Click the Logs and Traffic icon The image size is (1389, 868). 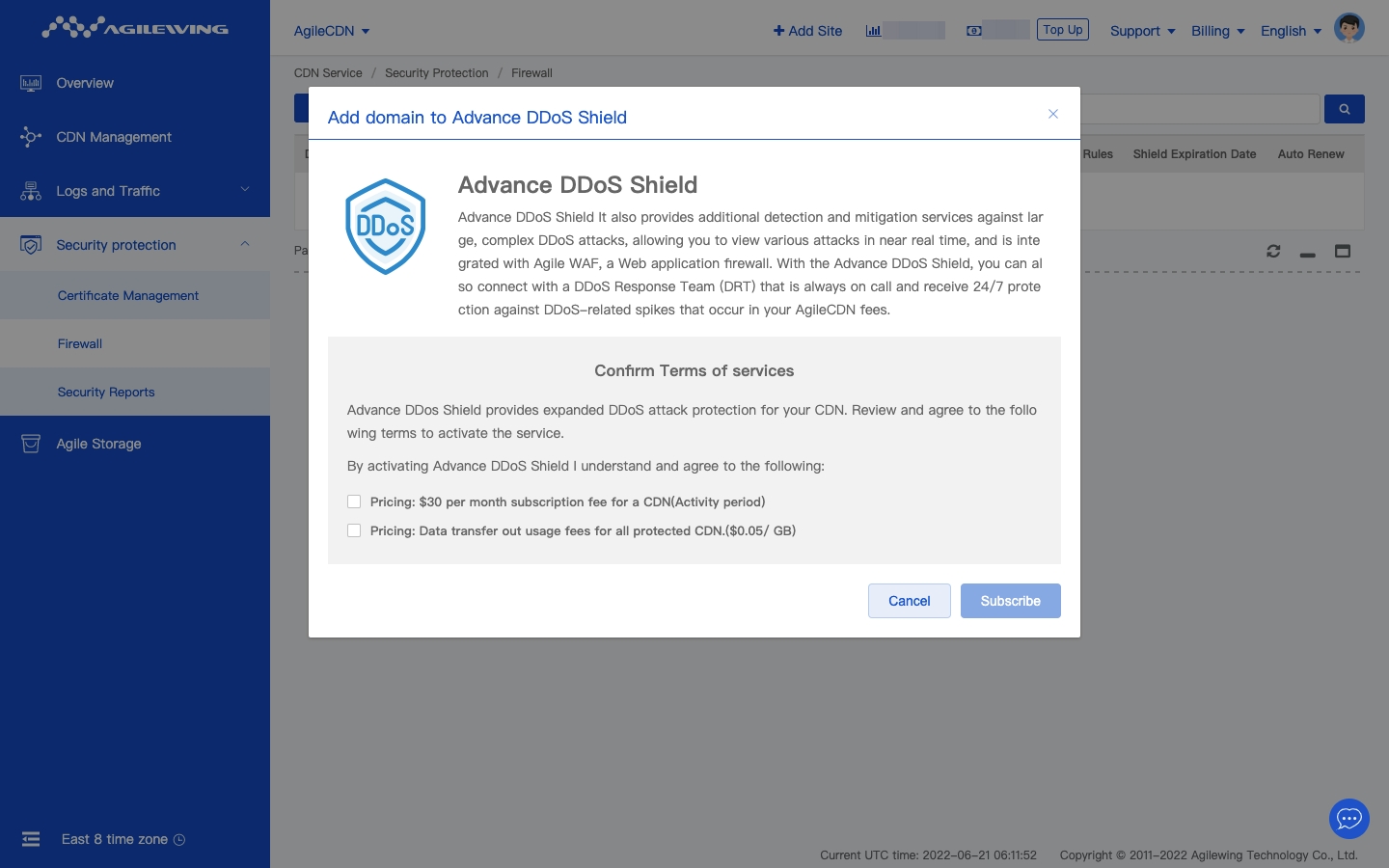[31, 191]
